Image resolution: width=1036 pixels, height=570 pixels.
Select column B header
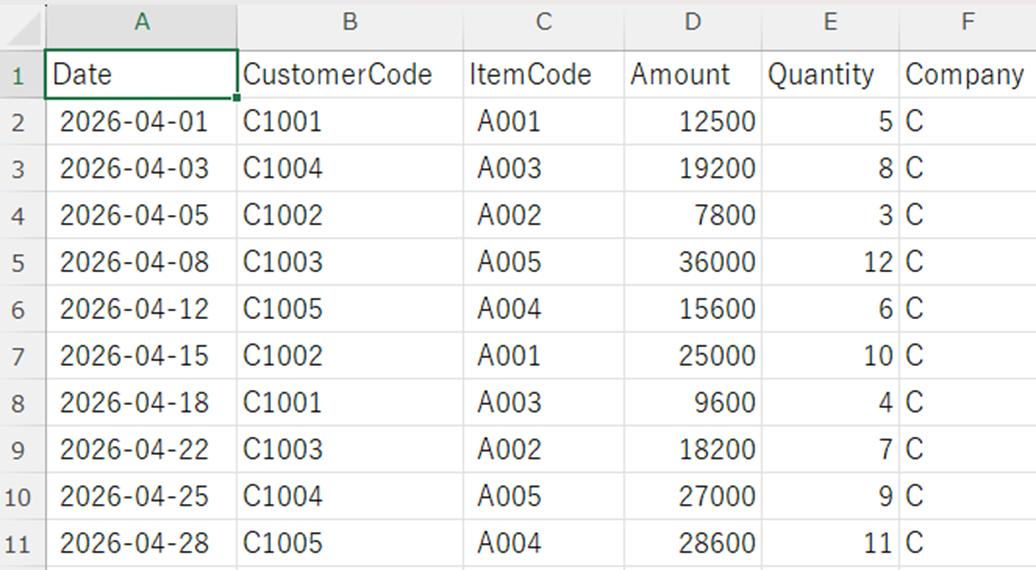point(349,23)
